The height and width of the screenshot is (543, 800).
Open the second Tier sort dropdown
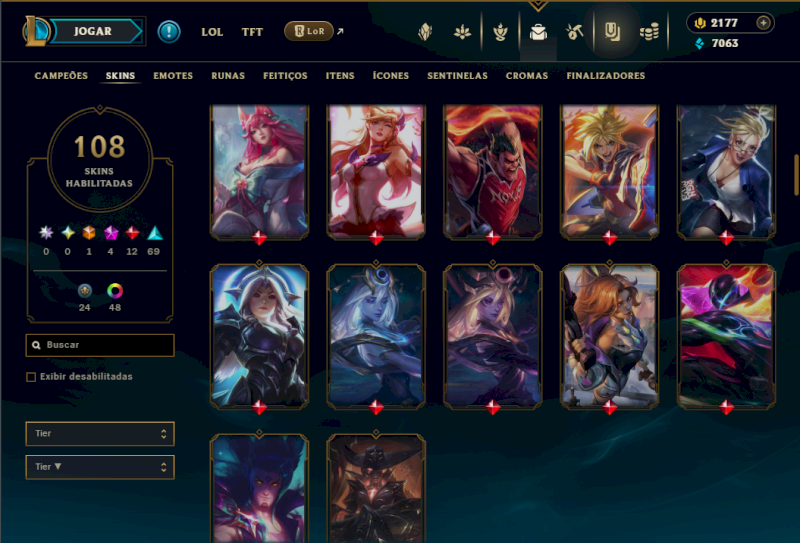100,467
